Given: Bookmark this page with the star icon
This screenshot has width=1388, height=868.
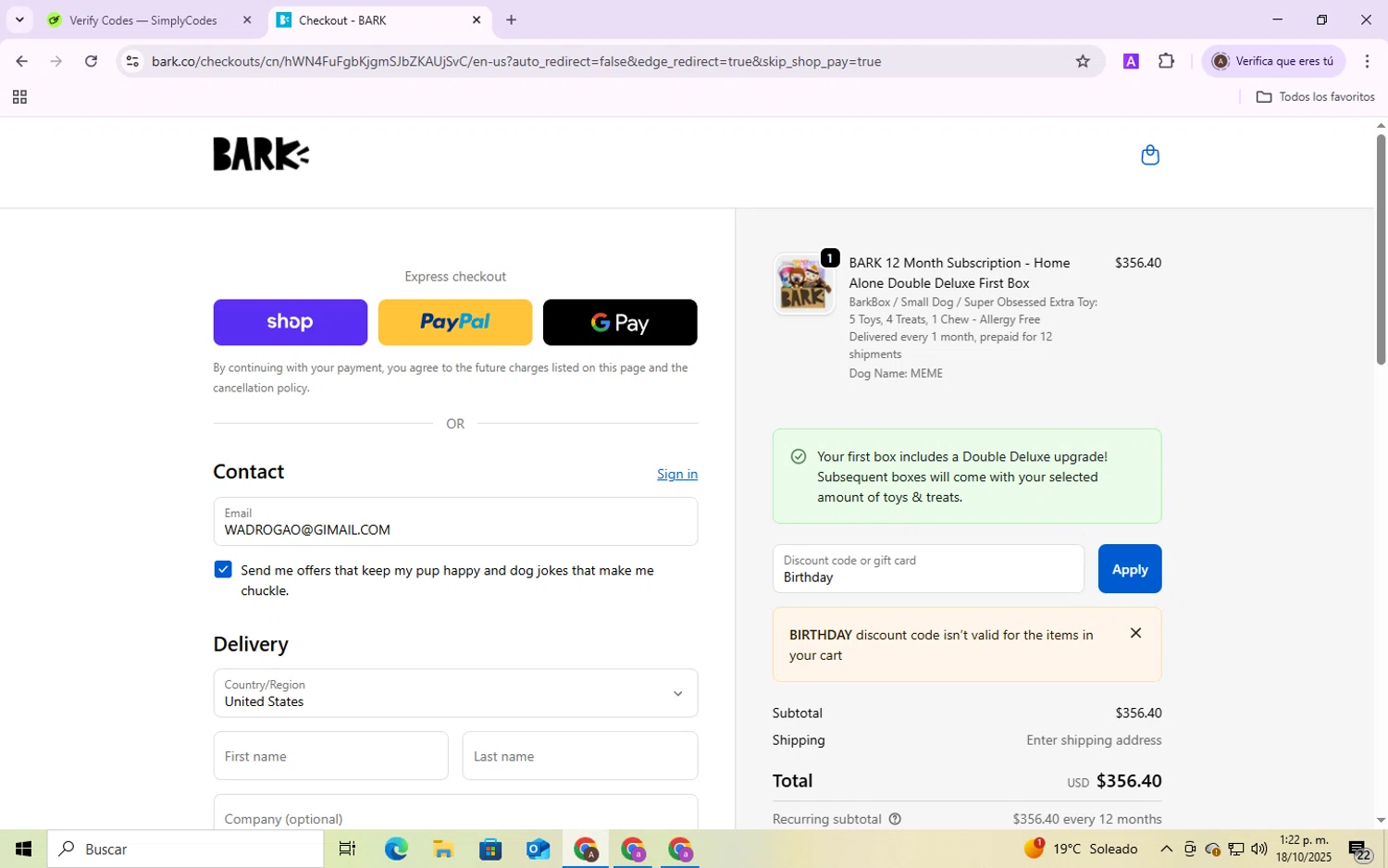Looking at the screenshot, I should click(1083, 61).
